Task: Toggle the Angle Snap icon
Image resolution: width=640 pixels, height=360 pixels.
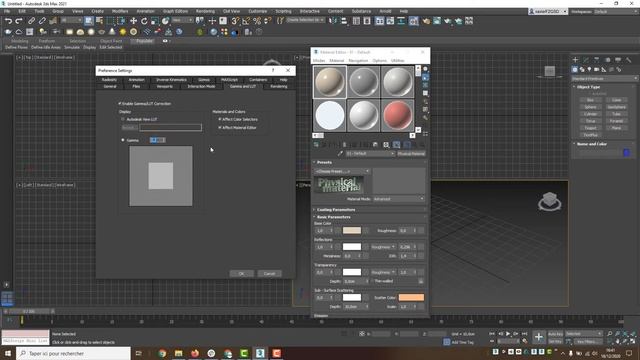Action: 246,21
